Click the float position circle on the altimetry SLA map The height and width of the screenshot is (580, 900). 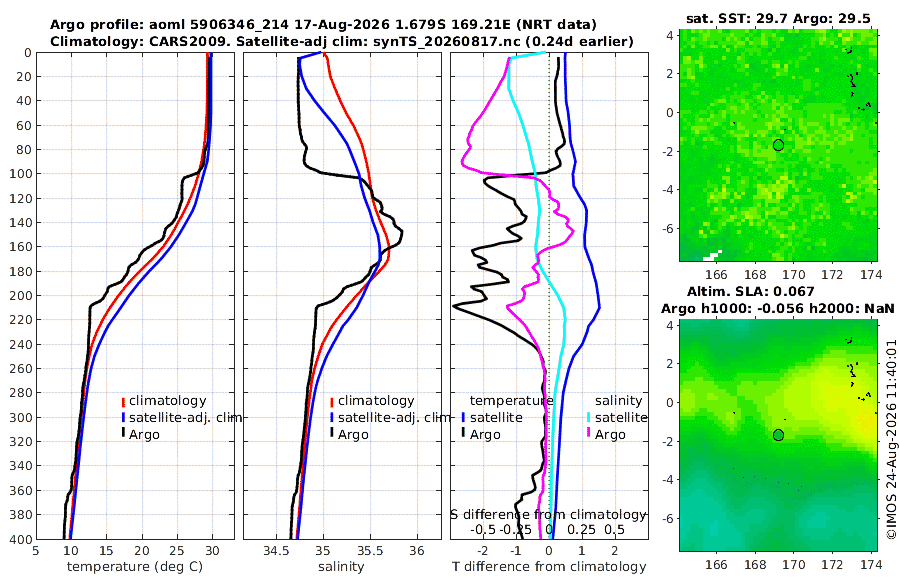778,435
